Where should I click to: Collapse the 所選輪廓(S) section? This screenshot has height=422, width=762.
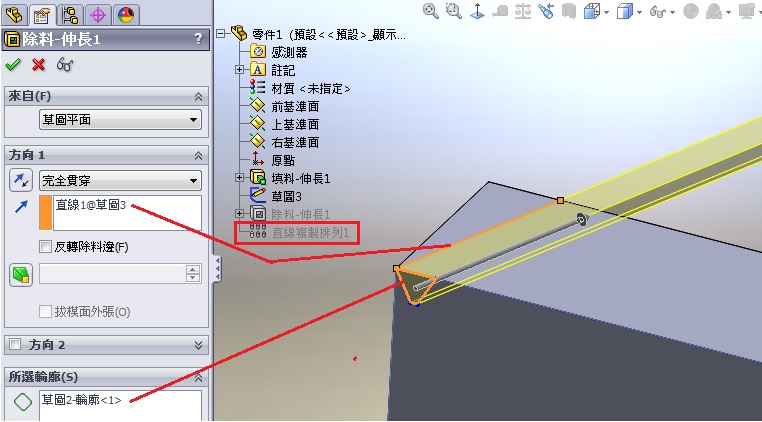pos(198,377)
